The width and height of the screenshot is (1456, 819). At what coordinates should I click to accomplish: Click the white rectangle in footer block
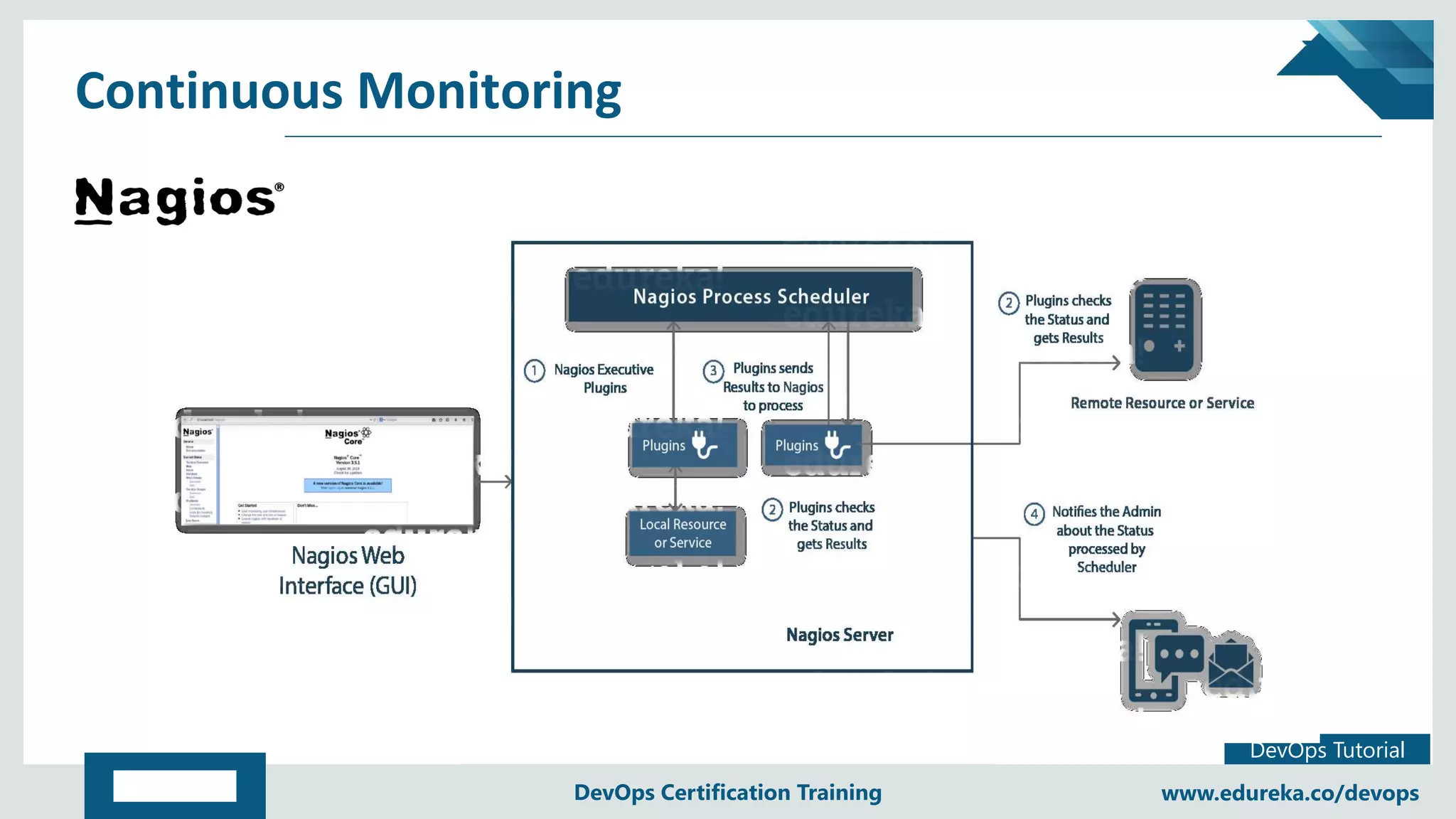[x=175, y=786]
